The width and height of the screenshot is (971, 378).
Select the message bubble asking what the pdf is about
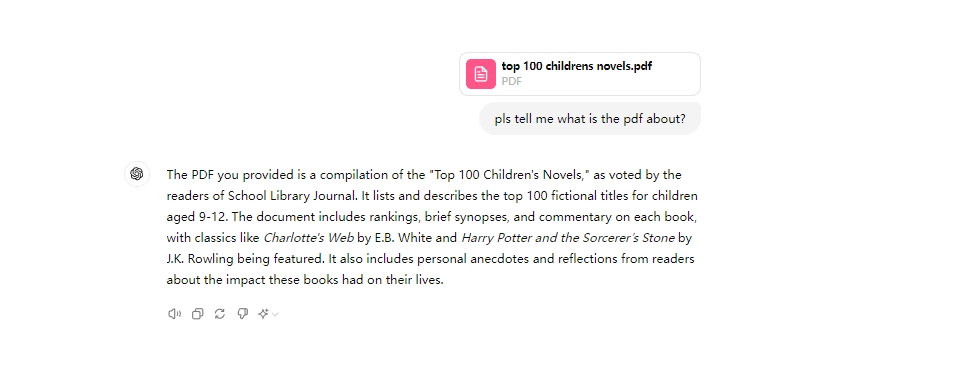pos(590,118)
